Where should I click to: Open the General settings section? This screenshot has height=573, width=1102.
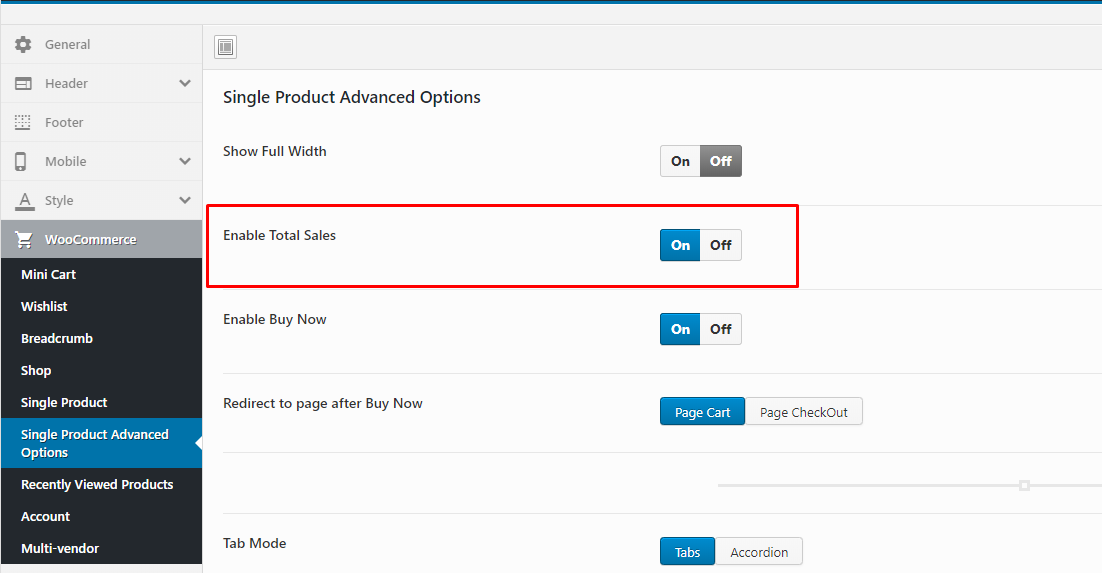(x=101, y=44)
